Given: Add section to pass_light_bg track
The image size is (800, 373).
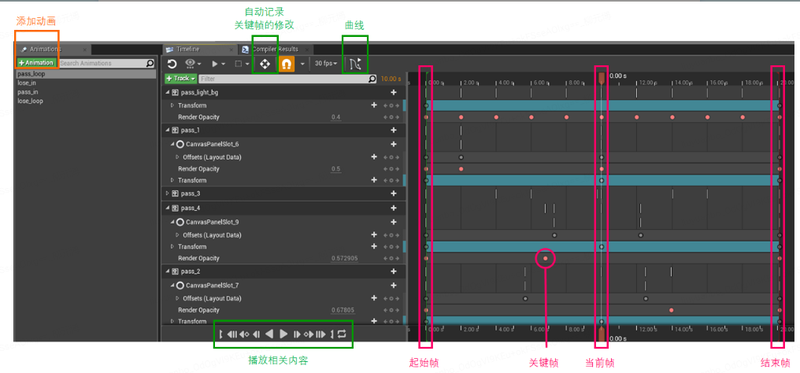Looking at the screenshot, I should coord(393,92).
